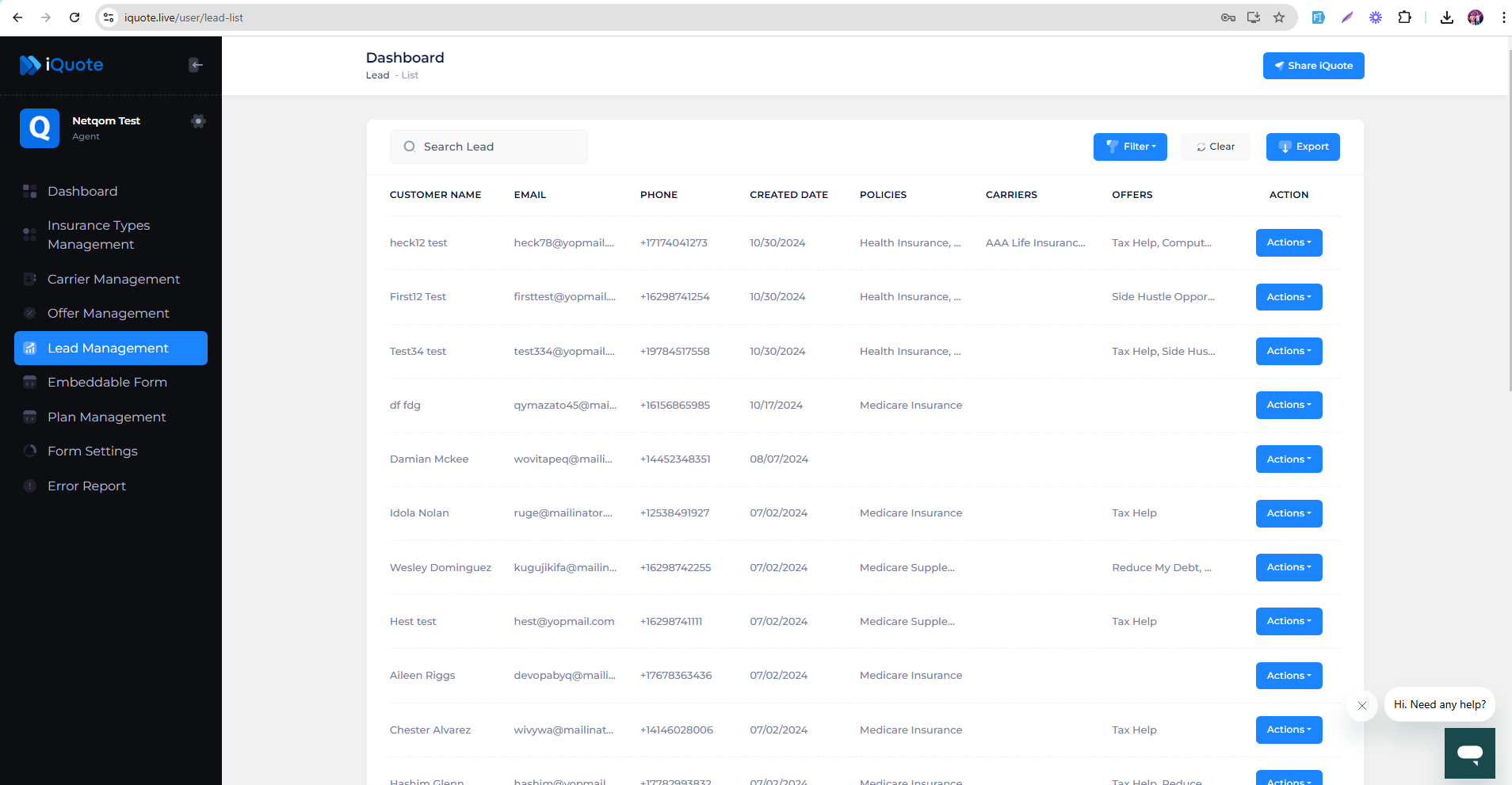Click the iQuote logo in sidebar
The width and height of the screenshot is (1512, 785).
point(61,65)
